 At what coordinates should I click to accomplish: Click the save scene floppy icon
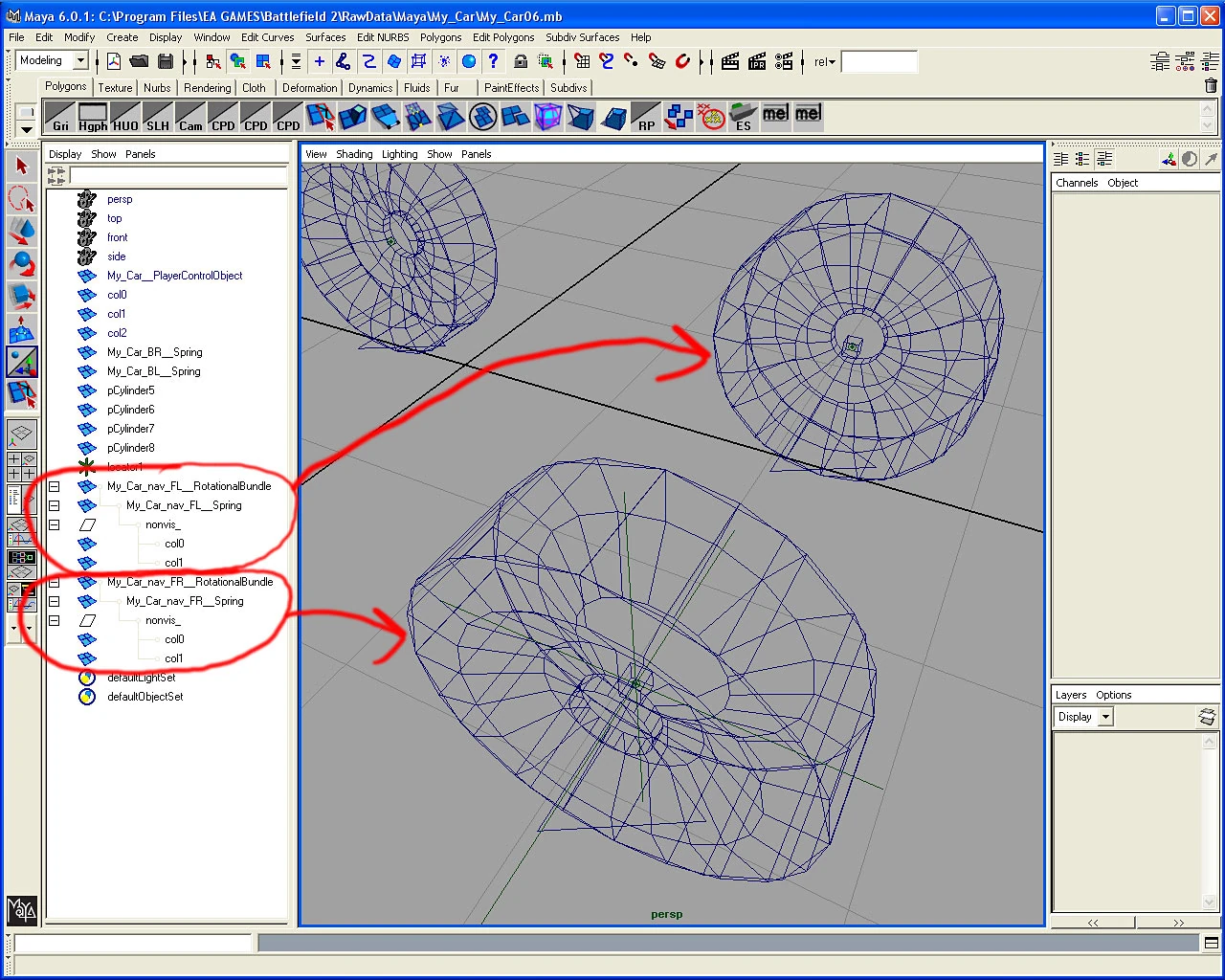tap(166, 62)
